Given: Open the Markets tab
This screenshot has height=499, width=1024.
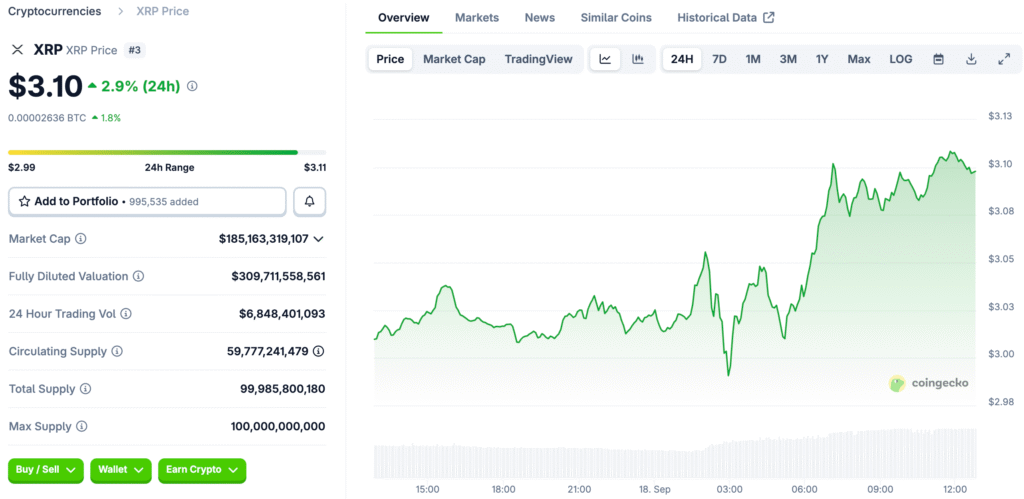Looking at the screenshot, I should click(477, 18).
